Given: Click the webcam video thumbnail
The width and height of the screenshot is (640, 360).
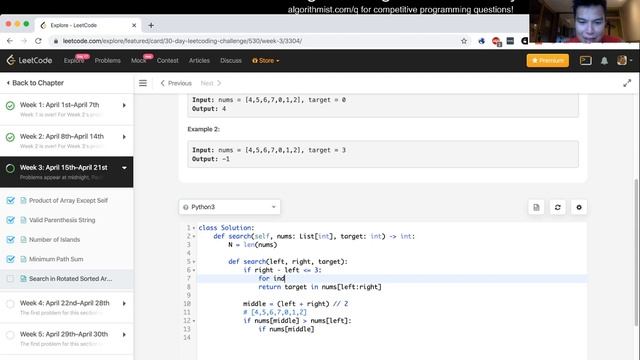Looking at the screenshot, I should 584,21.
